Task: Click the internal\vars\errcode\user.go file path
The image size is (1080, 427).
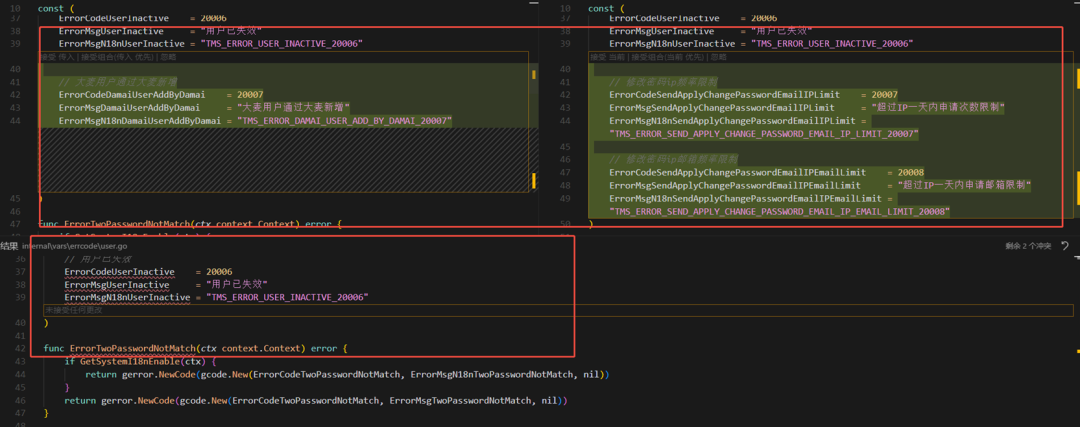Action: [74, 245]
